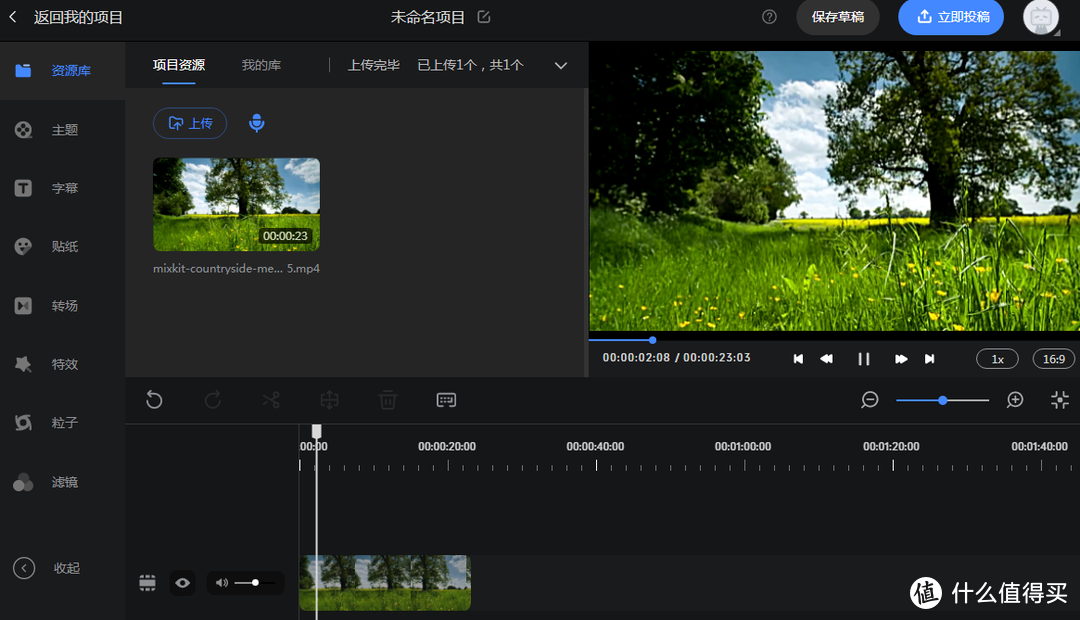Delete the selected clip with trash icon
This screenshot has height=620, width=1080.
pos(388,400)
